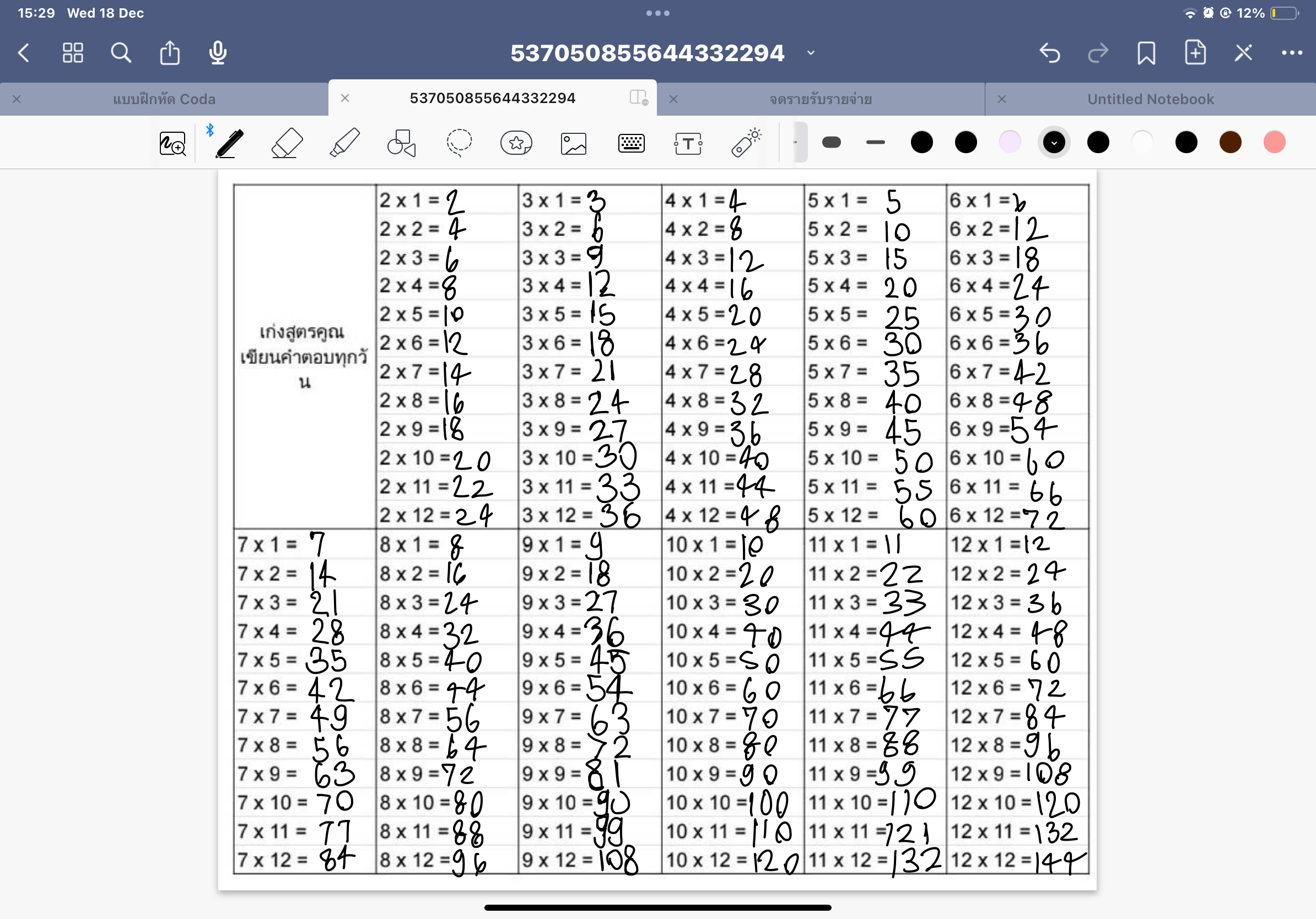The image size is (1316, 919).
Task: Select the Pen tool
Action: (x=229, y=143)
